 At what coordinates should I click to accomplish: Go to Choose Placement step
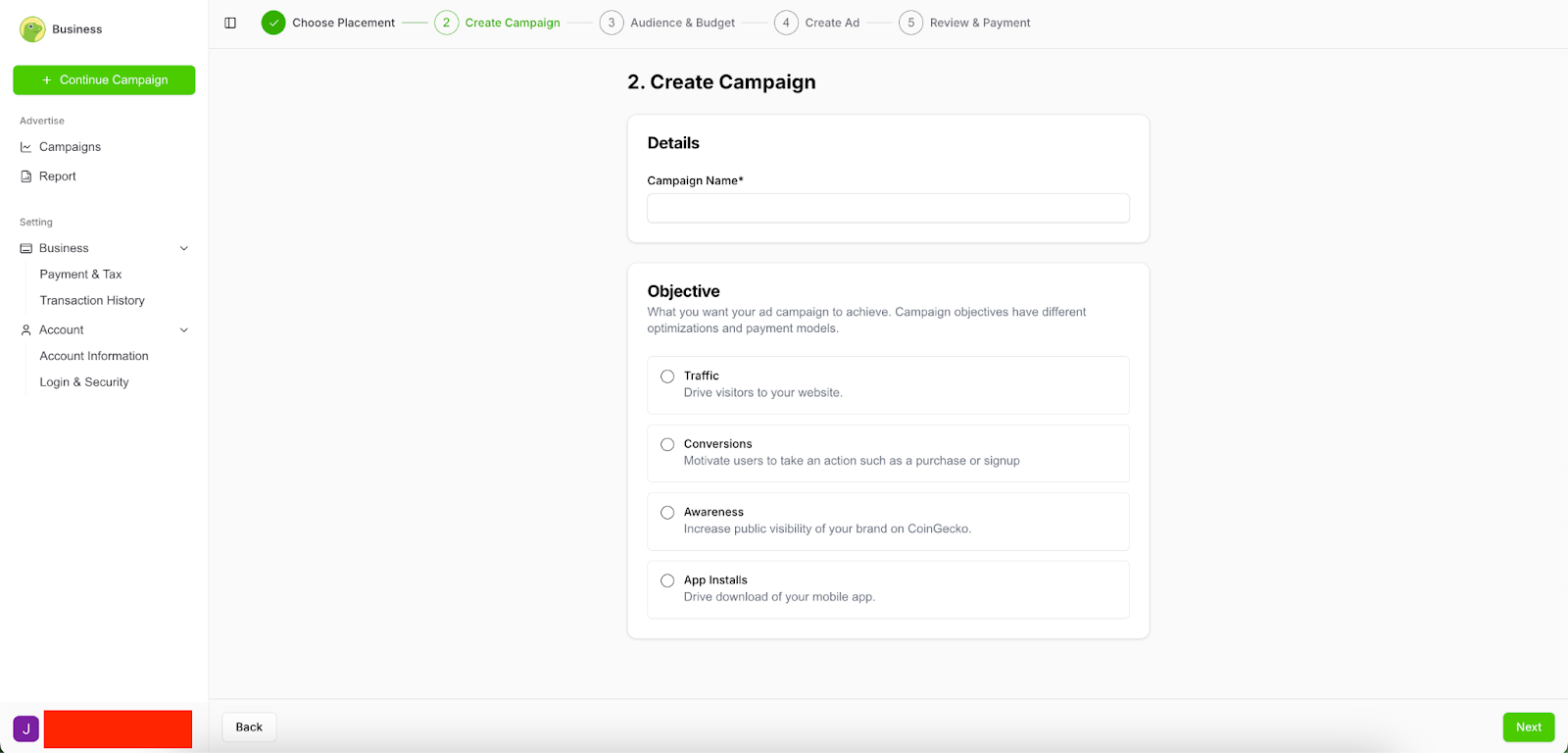coord(343,23)
